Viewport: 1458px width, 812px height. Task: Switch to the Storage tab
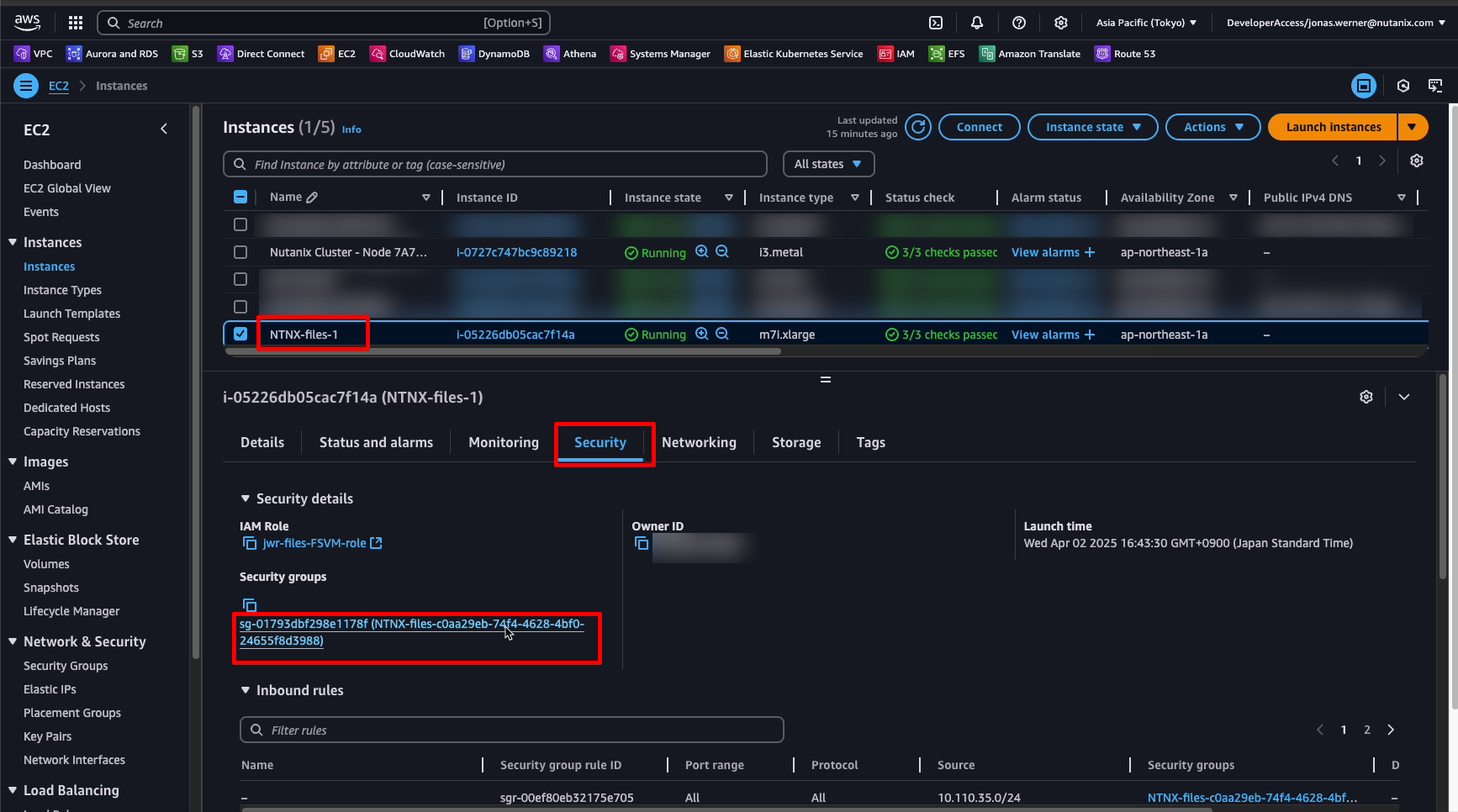click(x=796, y=442)
